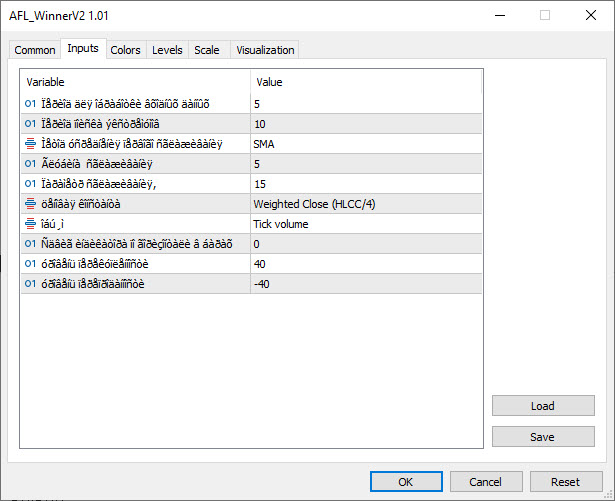The image size is (615, 501).
Task: Edit the value -40 field
Action: pyautogui.click(x=366, y=284)
